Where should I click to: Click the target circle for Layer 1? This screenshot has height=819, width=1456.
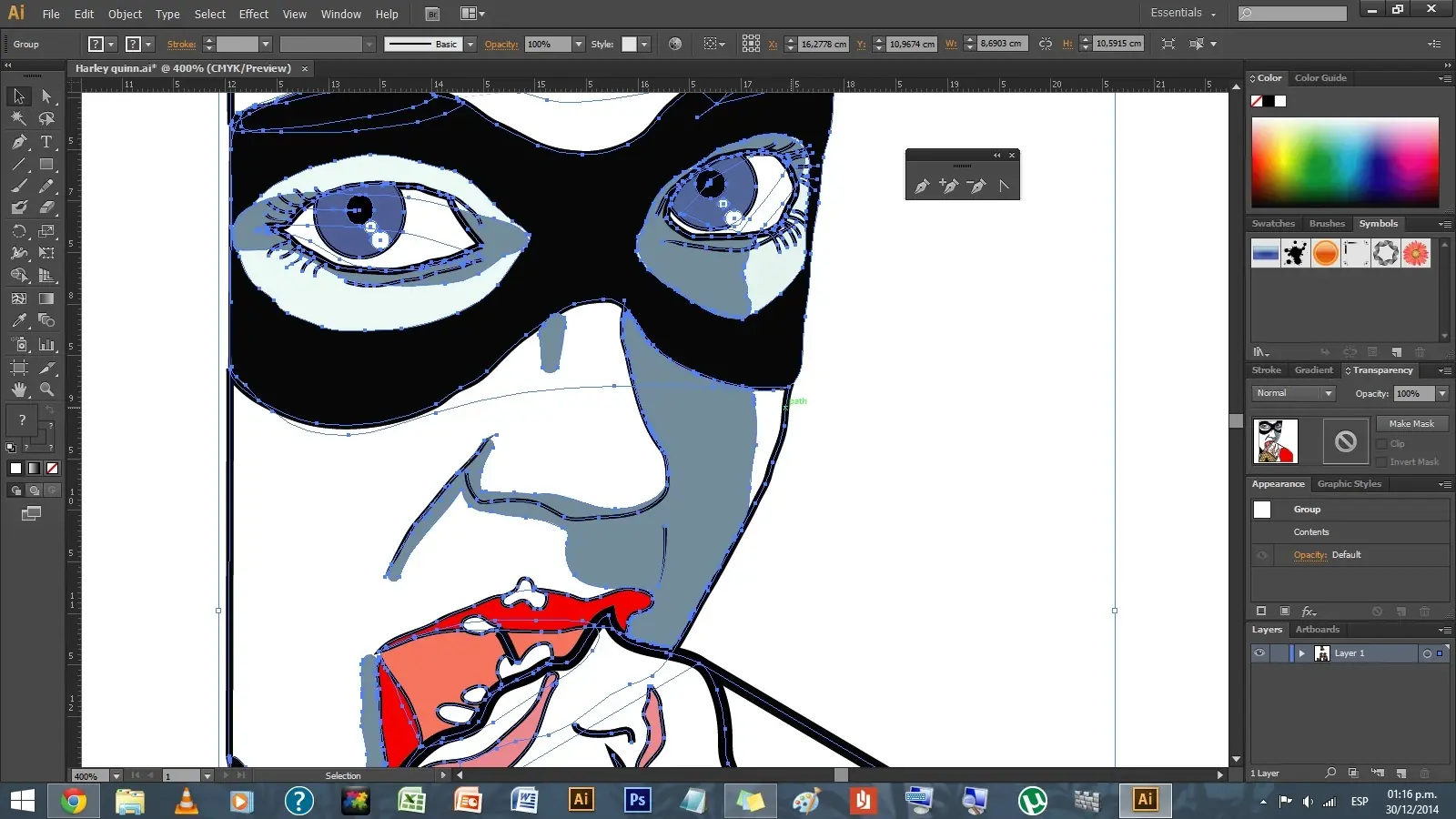click(1427, 653)
